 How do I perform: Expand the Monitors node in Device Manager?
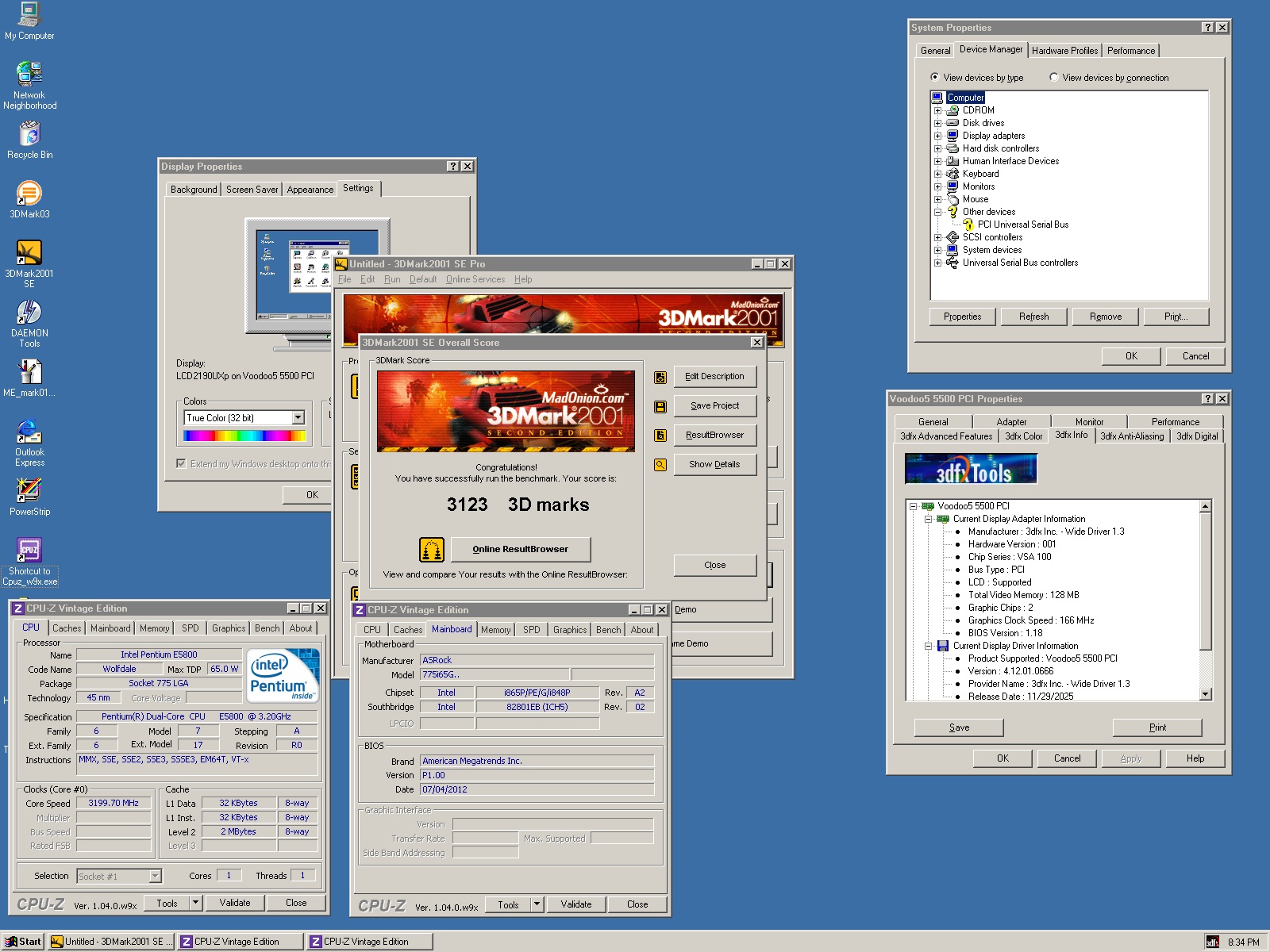(938, 187)
